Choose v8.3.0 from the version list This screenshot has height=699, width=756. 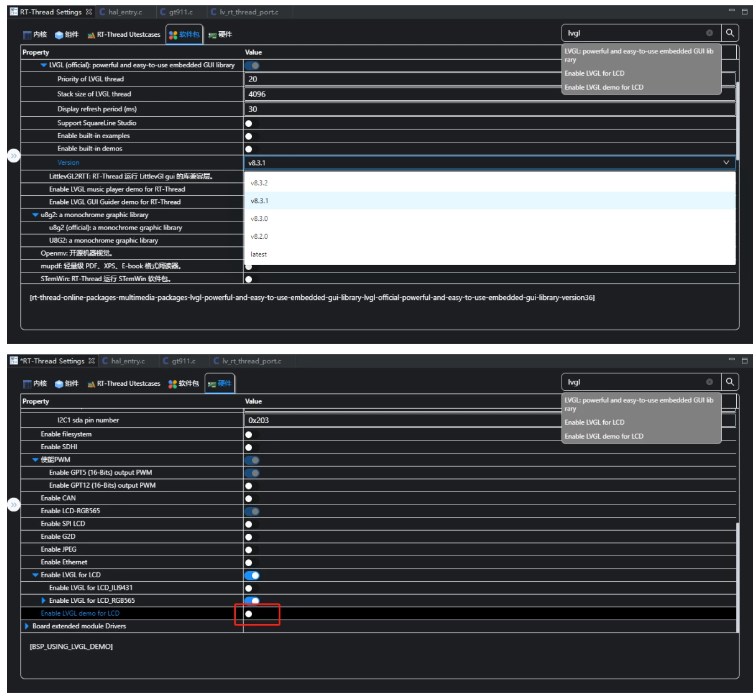[x=489, y=218]
